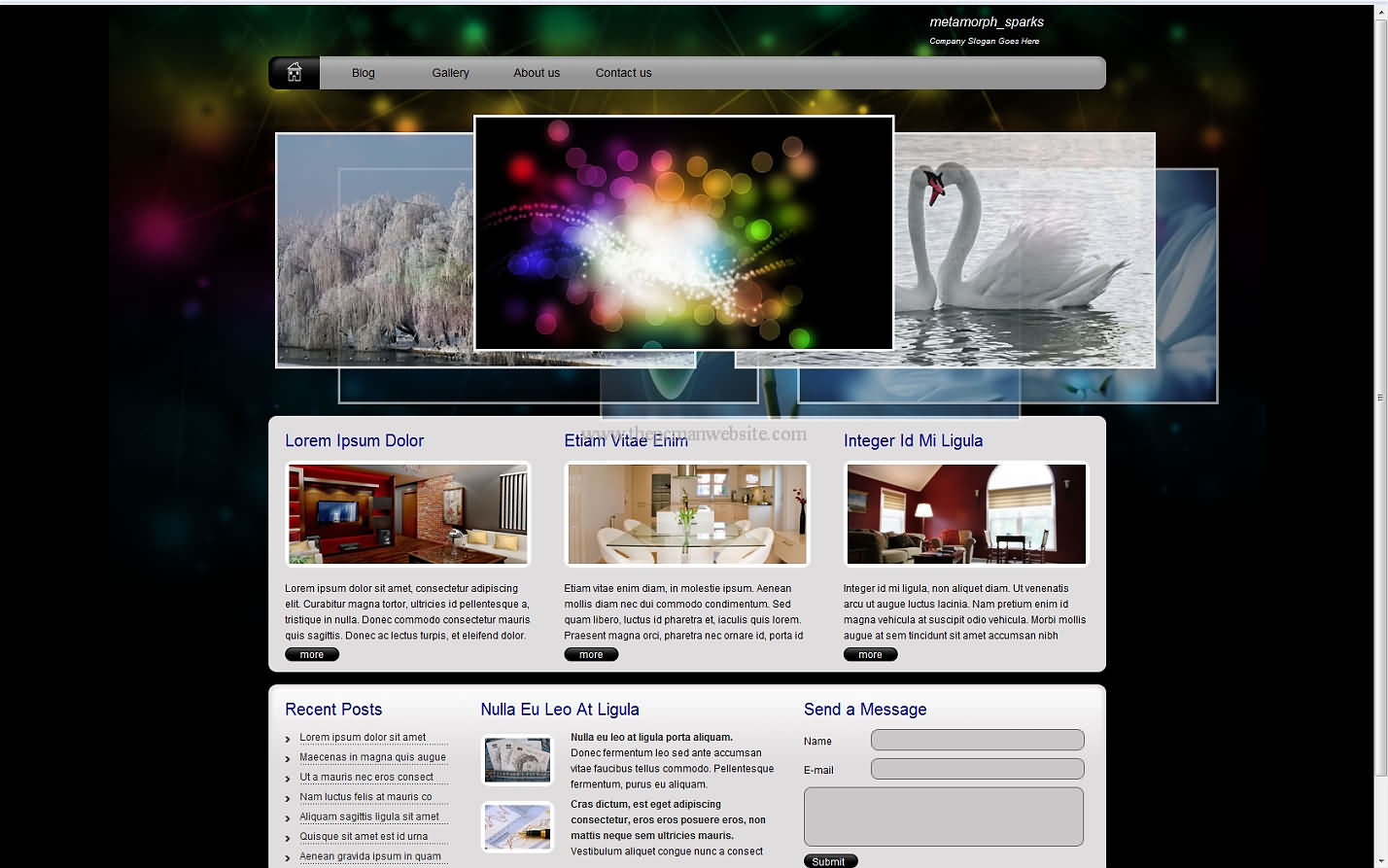
Task: Open Lorem Ipsum Dolor heading
Action: pos(355,440)
